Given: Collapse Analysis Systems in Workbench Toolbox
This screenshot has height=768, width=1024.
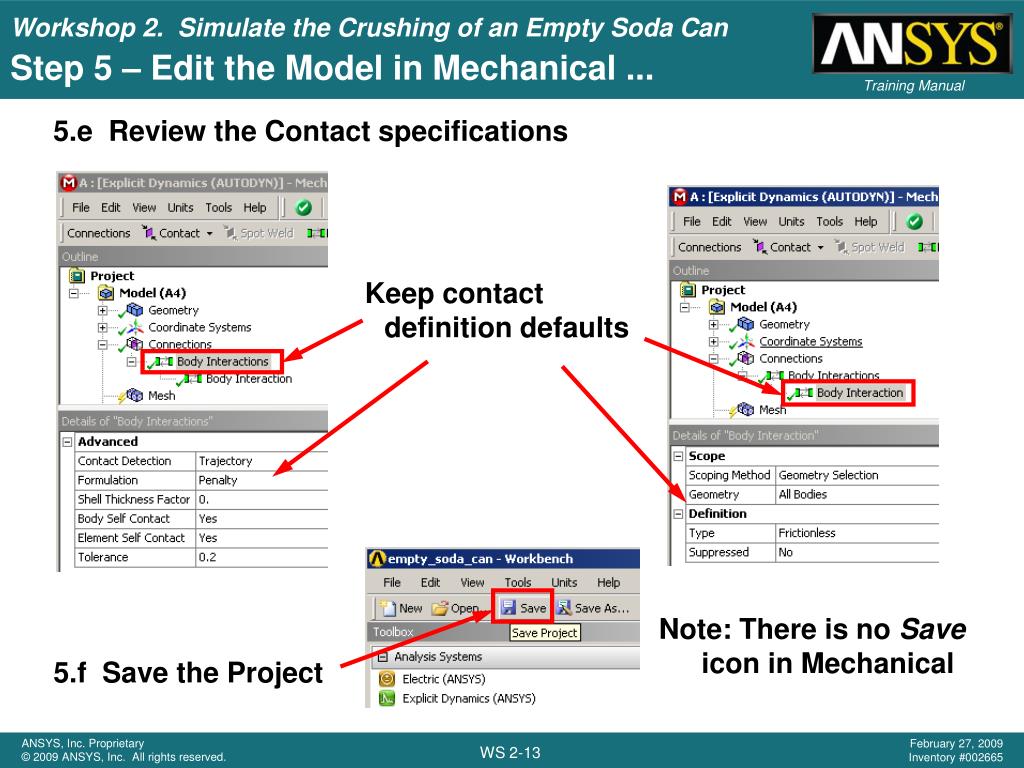Looking at the screenshot, I should 383,657.
